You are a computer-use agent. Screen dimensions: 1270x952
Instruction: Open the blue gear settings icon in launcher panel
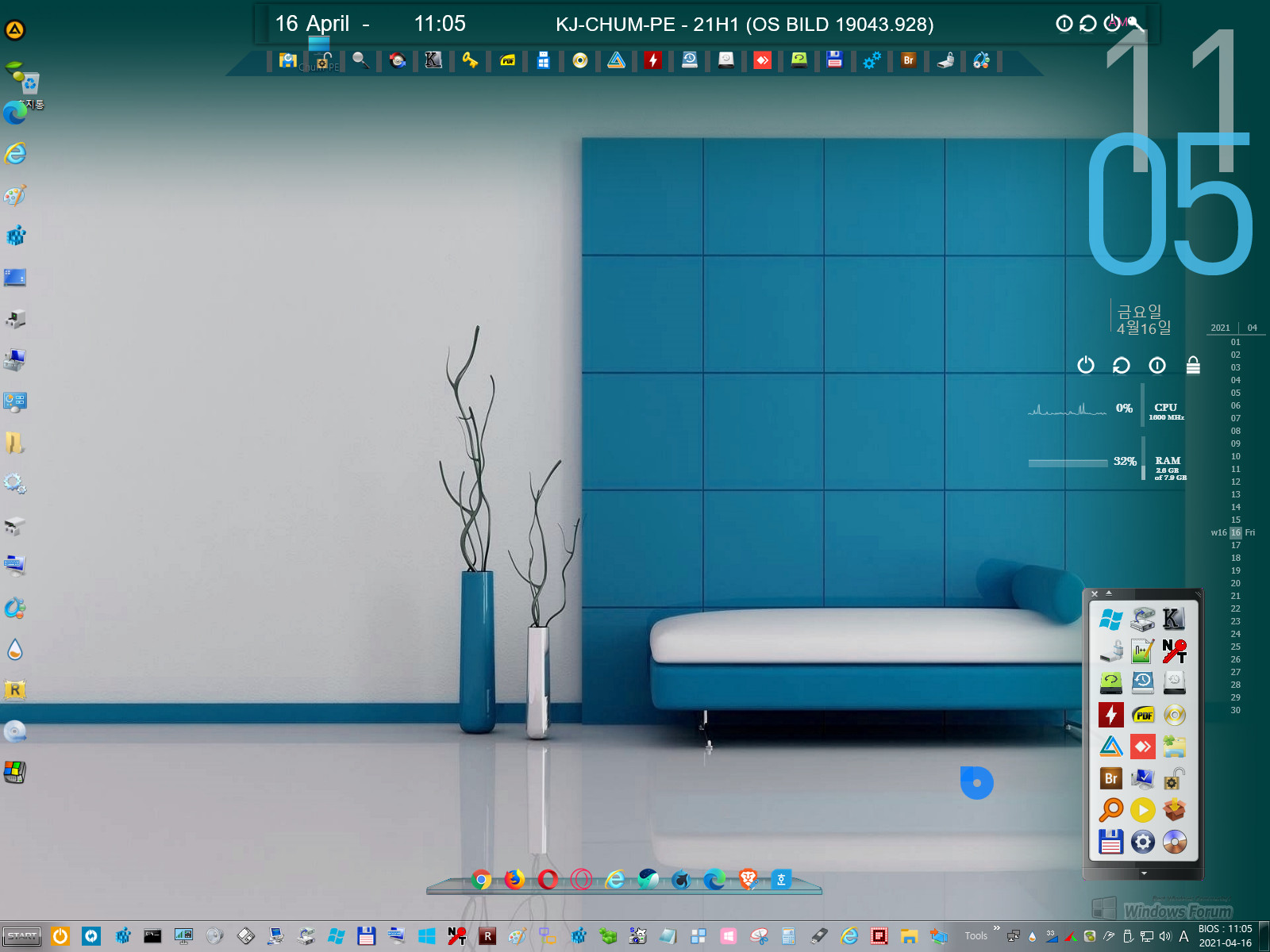1142,842
